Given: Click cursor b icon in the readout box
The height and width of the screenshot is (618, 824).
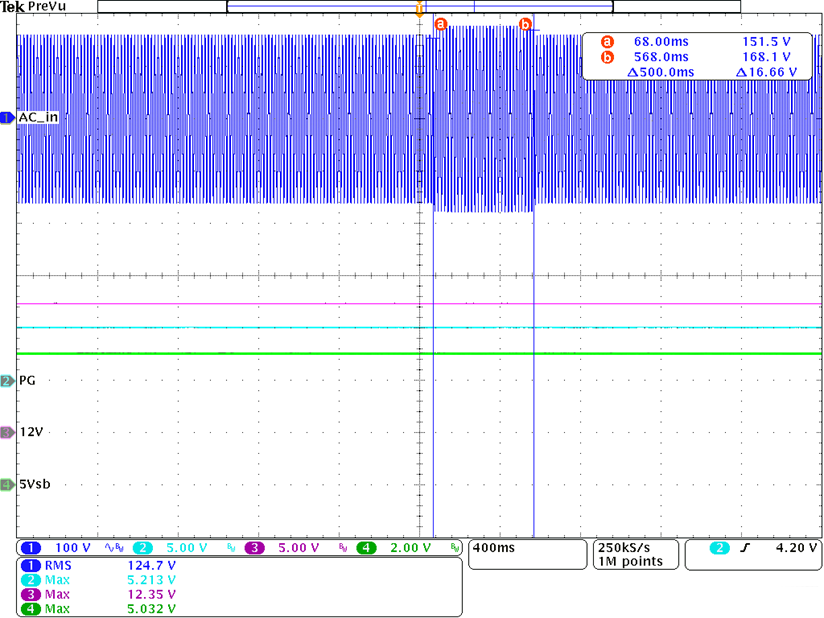Looking at the screenshot, I should [x=607, y=57].
